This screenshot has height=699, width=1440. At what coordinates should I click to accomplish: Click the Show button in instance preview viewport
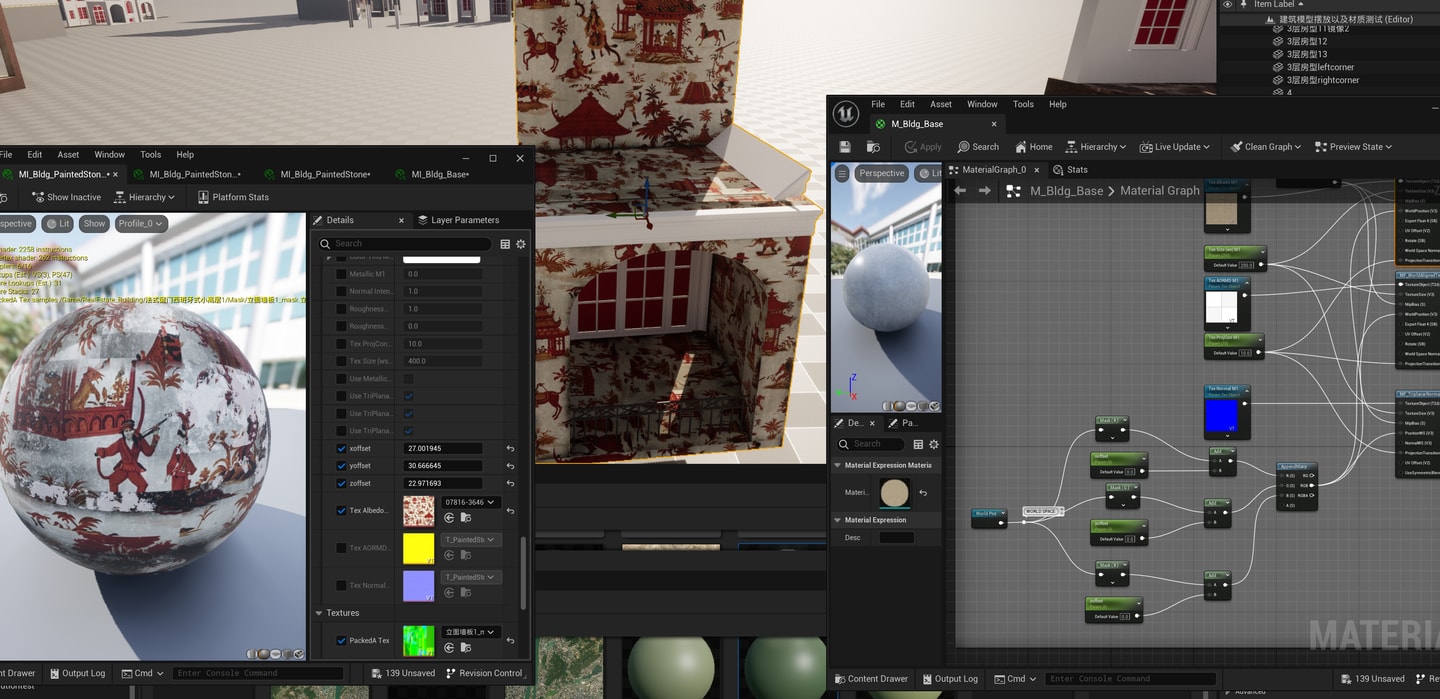[94, 224]
